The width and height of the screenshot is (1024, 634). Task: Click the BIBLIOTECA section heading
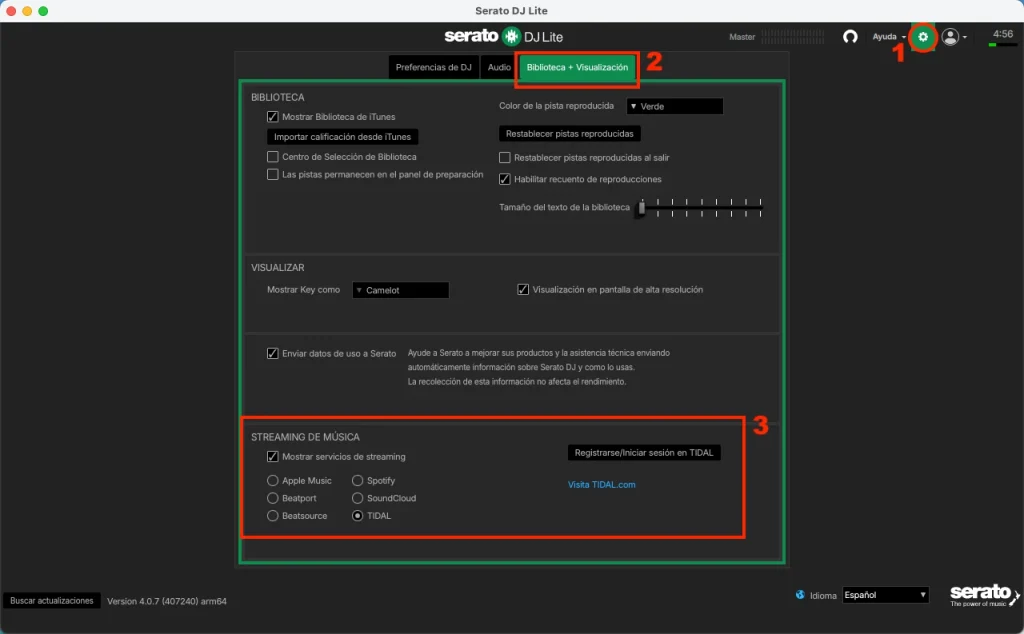(278, 97)
